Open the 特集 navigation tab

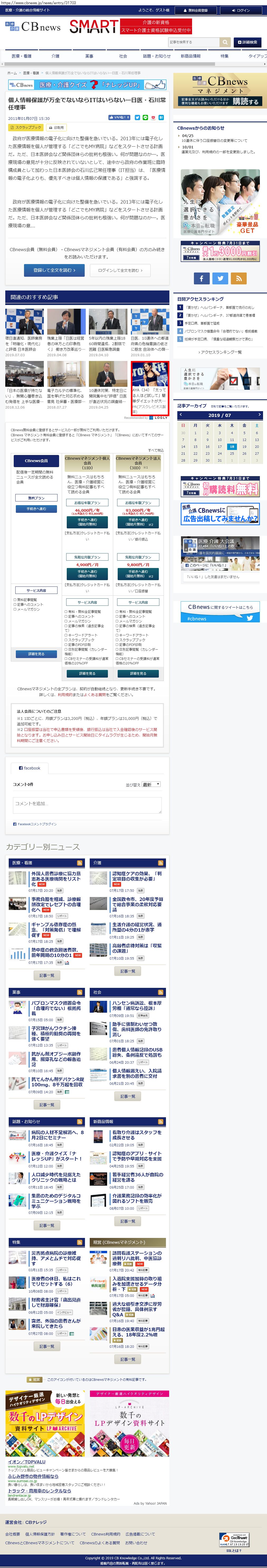pyautogui.click(x=225, y=56)
